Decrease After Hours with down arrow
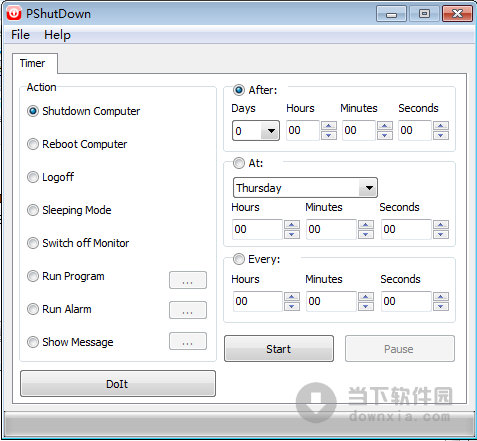Viewport: 477px width, 441px height. (329, 135)
